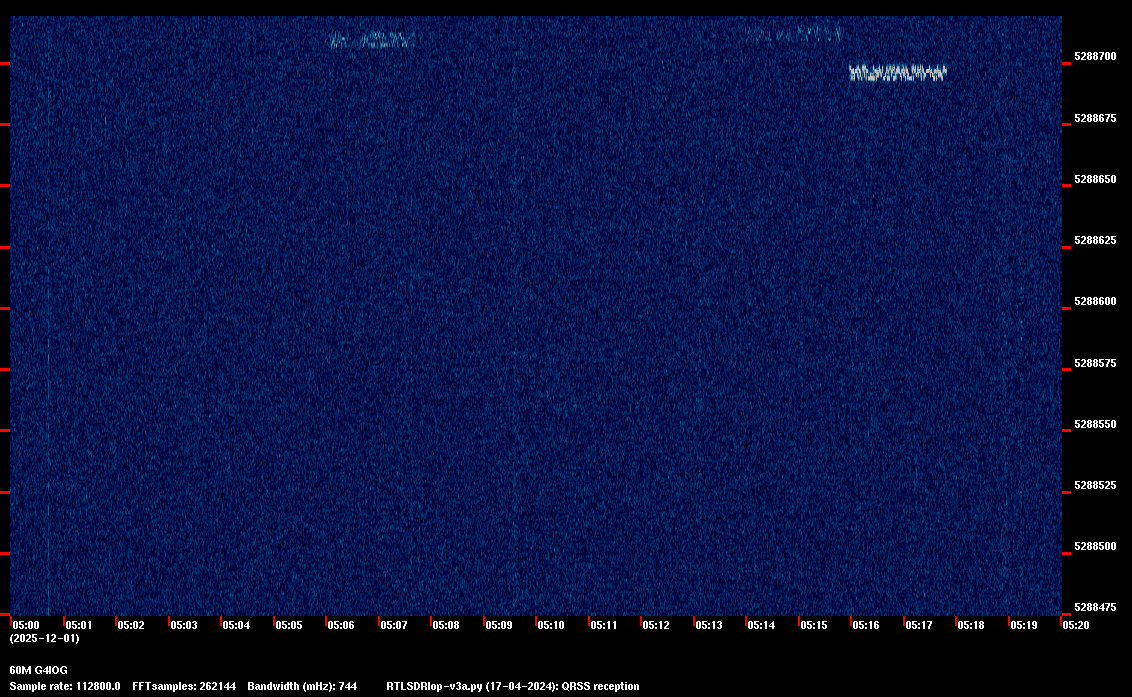Click the 05:01 time label

tap(79, 625)
